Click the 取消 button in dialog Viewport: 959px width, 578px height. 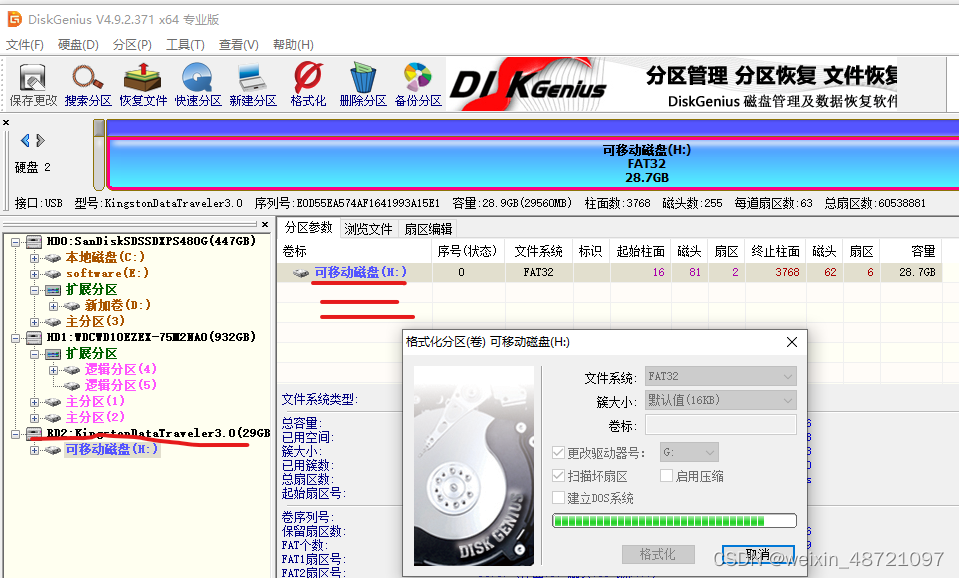758,554
